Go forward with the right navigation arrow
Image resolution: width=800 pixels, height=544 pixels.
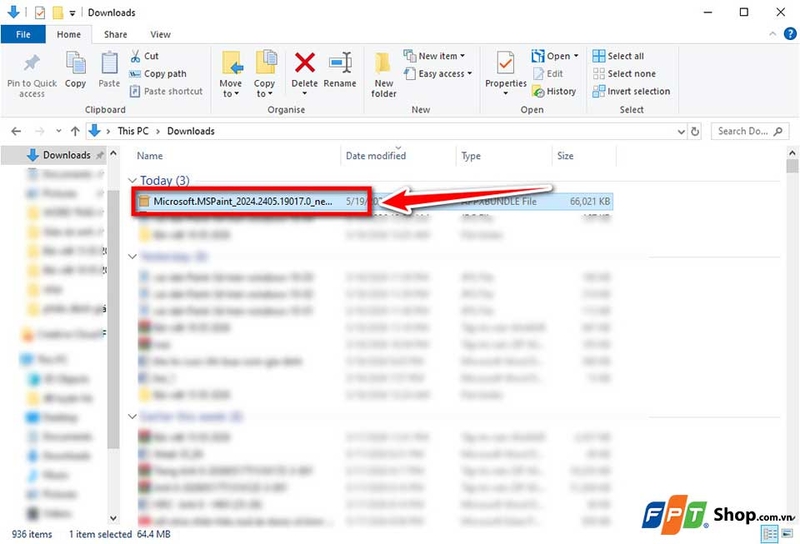coord(39,131)
